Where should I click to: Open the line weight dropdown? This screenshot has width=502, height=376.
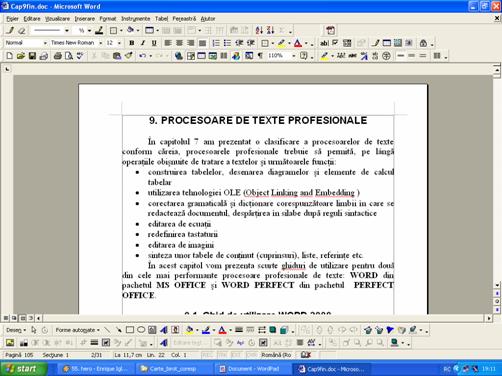pos(89,31)
